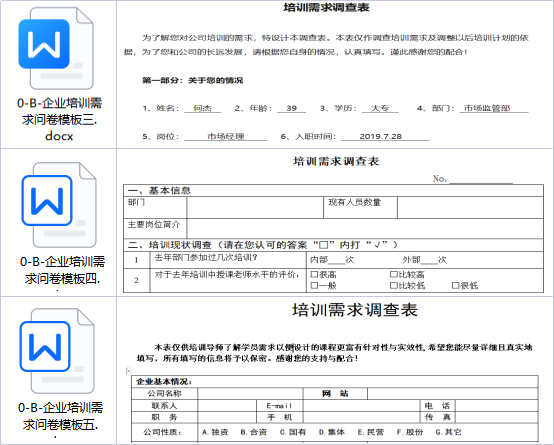Click the empty cell beside E-mail

pos(361,406)
